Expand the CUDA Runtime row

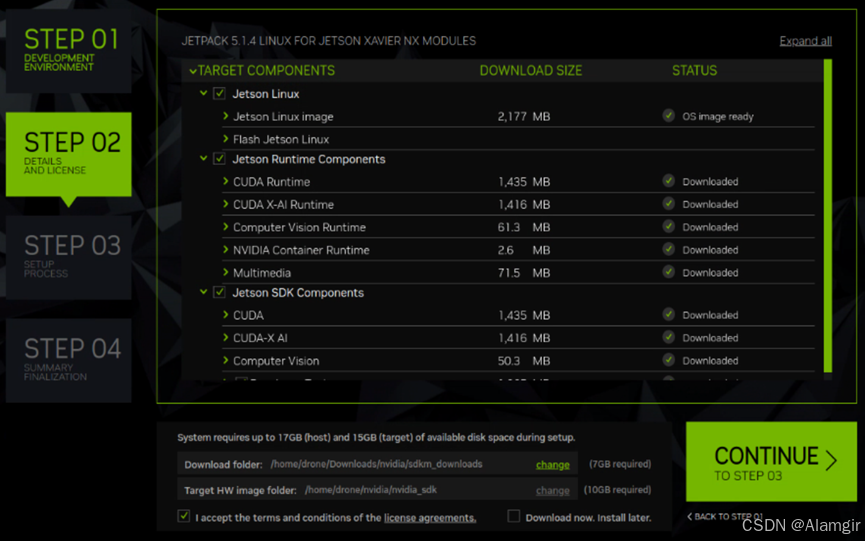pos(225,181)
